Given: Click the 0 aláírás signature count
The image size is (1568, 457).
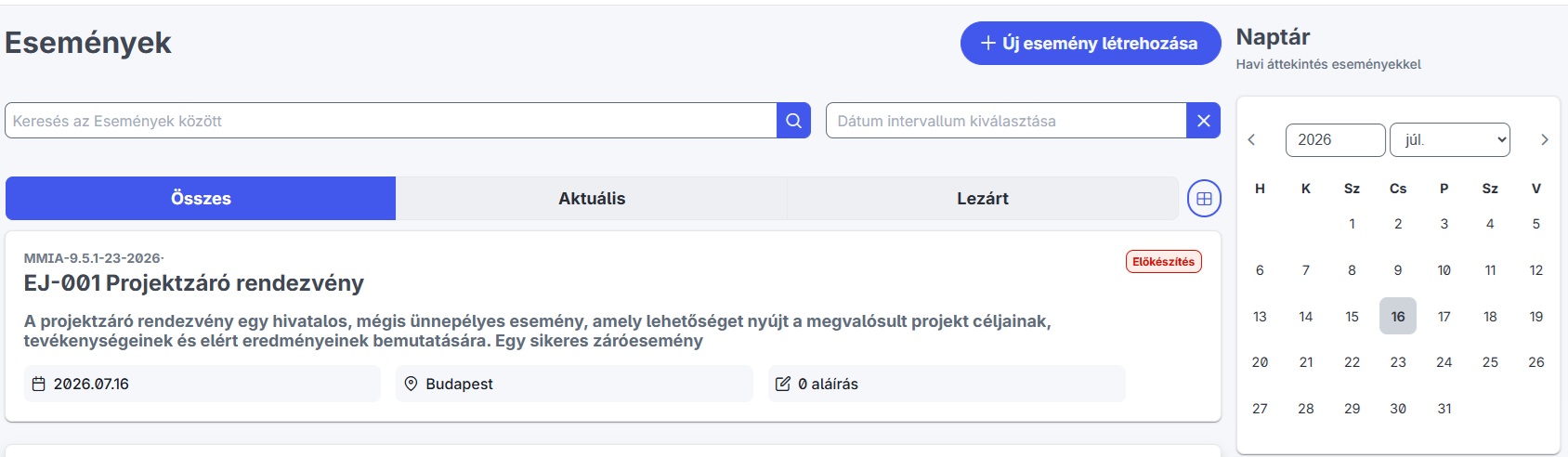Looking at the screenshot, I should tap(947, 384).
